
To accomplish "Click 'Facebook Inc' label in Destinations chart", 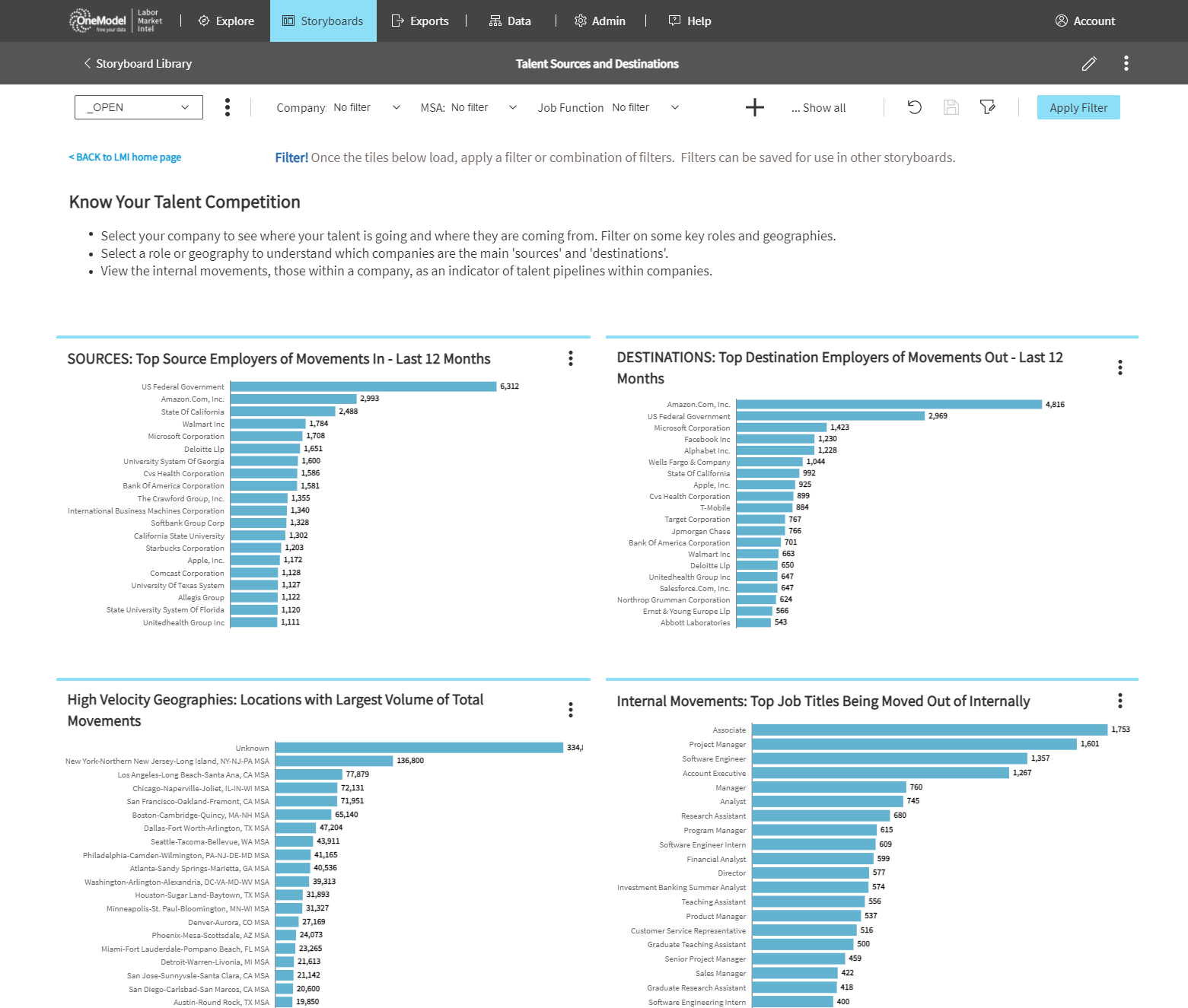I will [707, 439].
